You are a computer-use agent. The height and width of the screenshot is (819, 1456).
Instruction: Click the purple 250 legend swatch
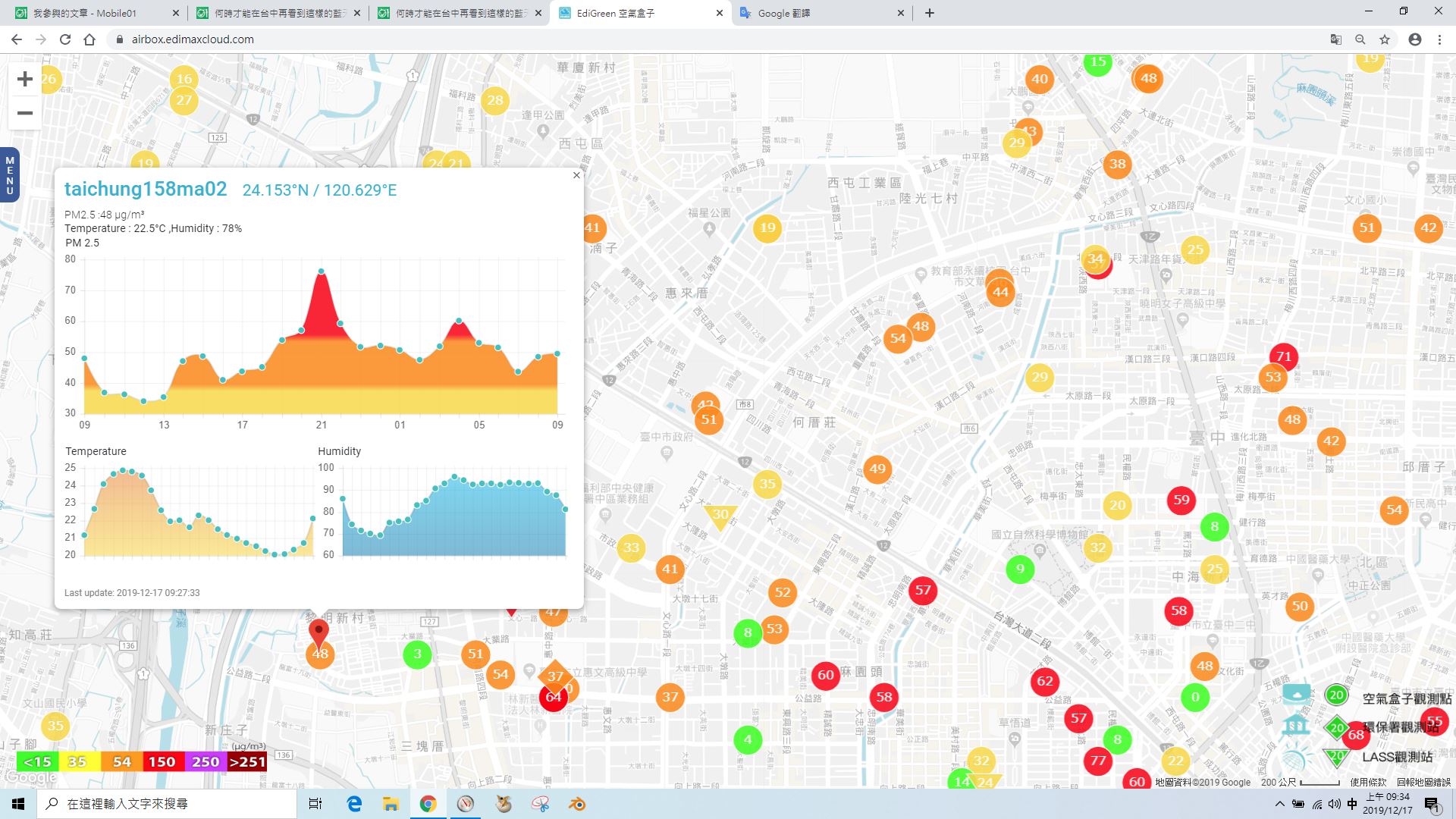click(206, 761)
